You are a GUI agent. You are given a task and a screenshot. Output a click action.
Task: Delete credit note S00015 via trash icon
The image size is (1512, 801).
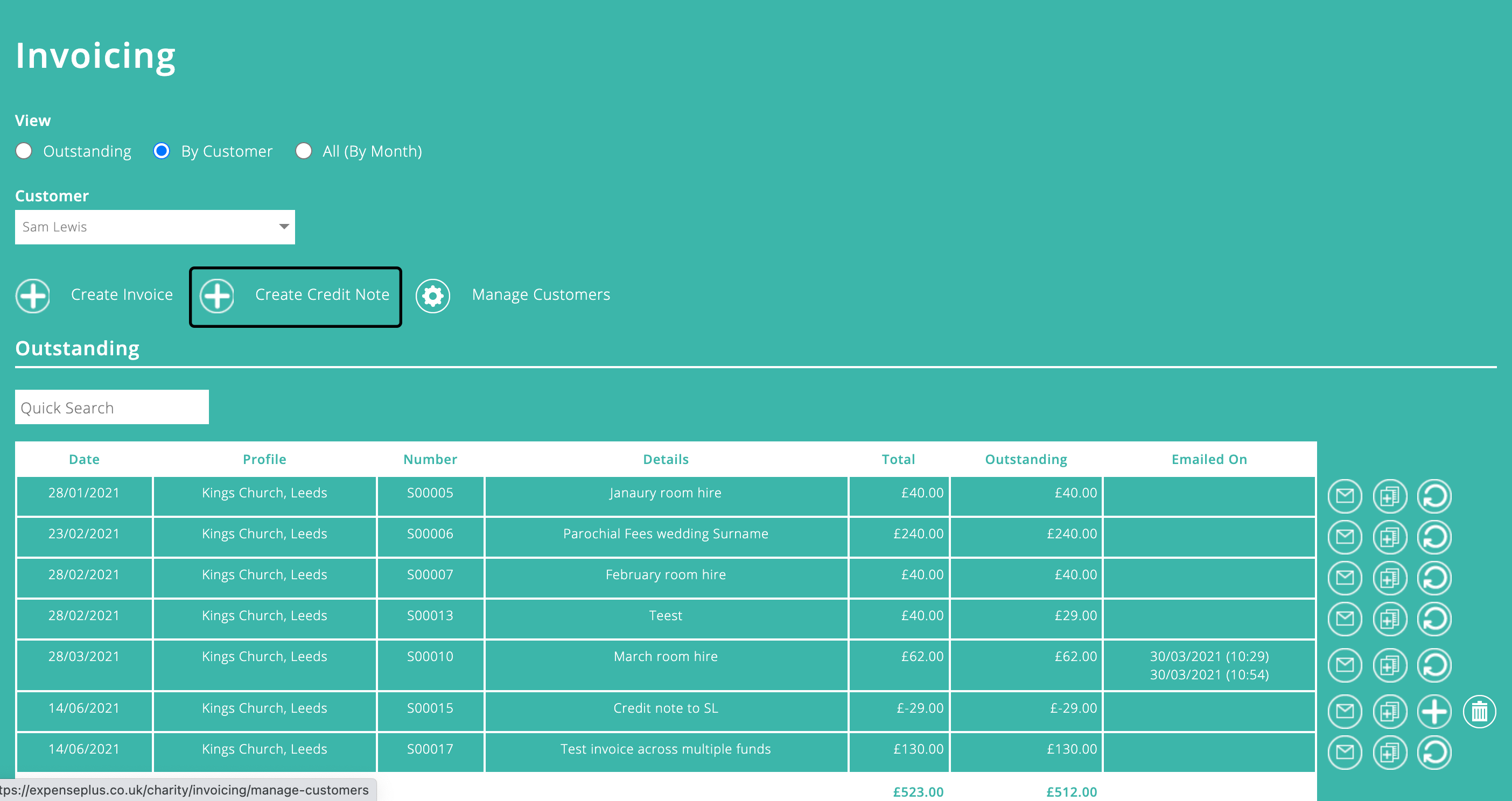pyautogui.click(x=1479, y=712)
